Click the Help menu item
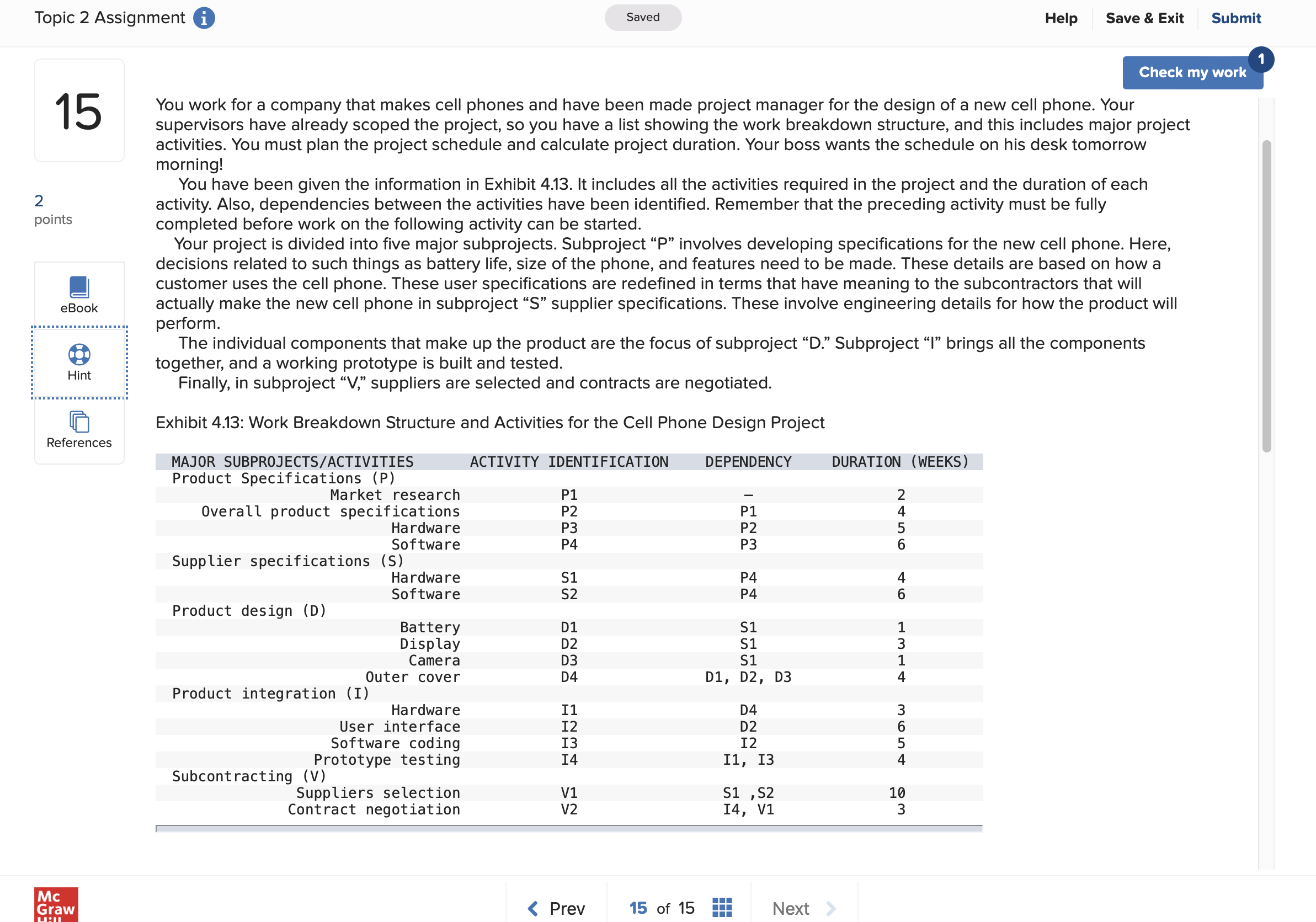 (x=1058, y=17)
